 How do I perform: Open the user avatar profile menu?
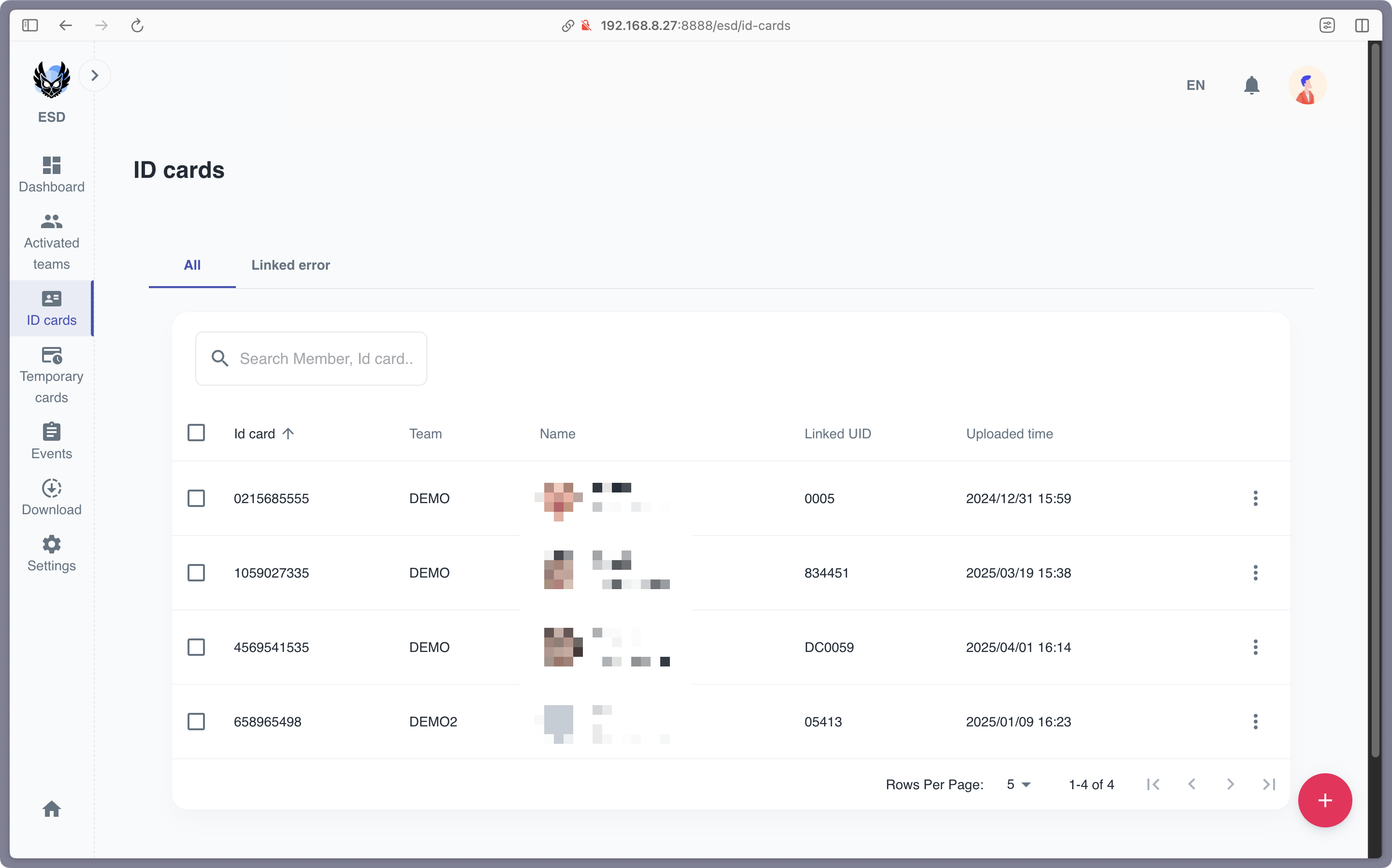point(1307,86)
